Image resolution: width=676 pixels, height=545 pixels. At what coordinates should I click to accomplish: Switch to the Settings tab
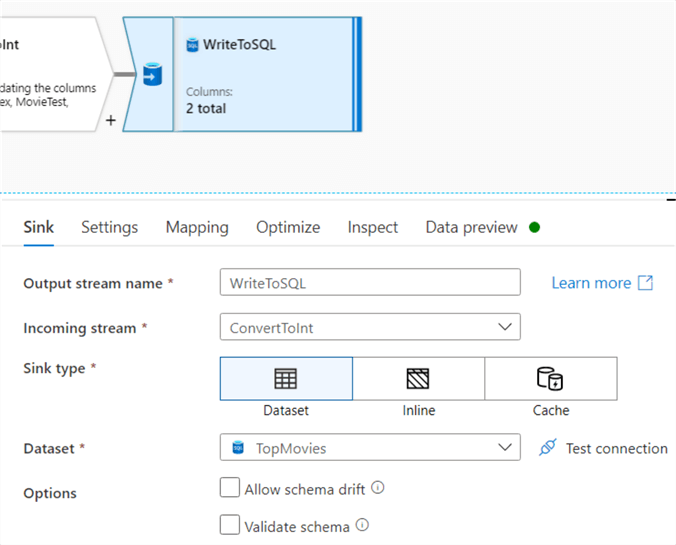110,228
